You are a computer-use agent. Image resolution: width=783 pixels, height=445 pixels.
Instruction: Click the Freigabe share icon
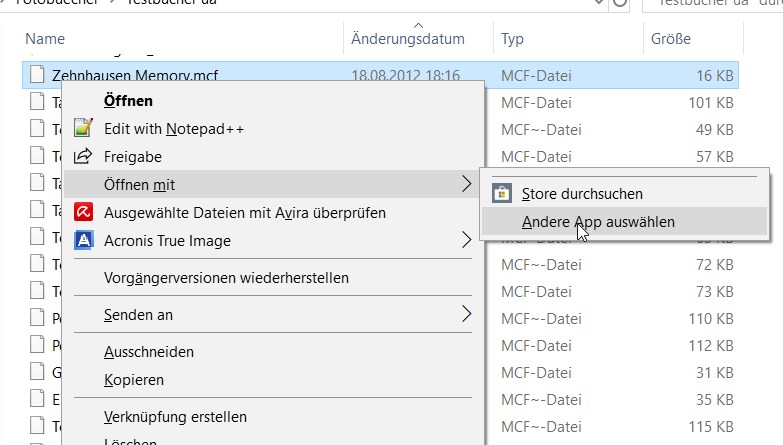coord(85,156)
